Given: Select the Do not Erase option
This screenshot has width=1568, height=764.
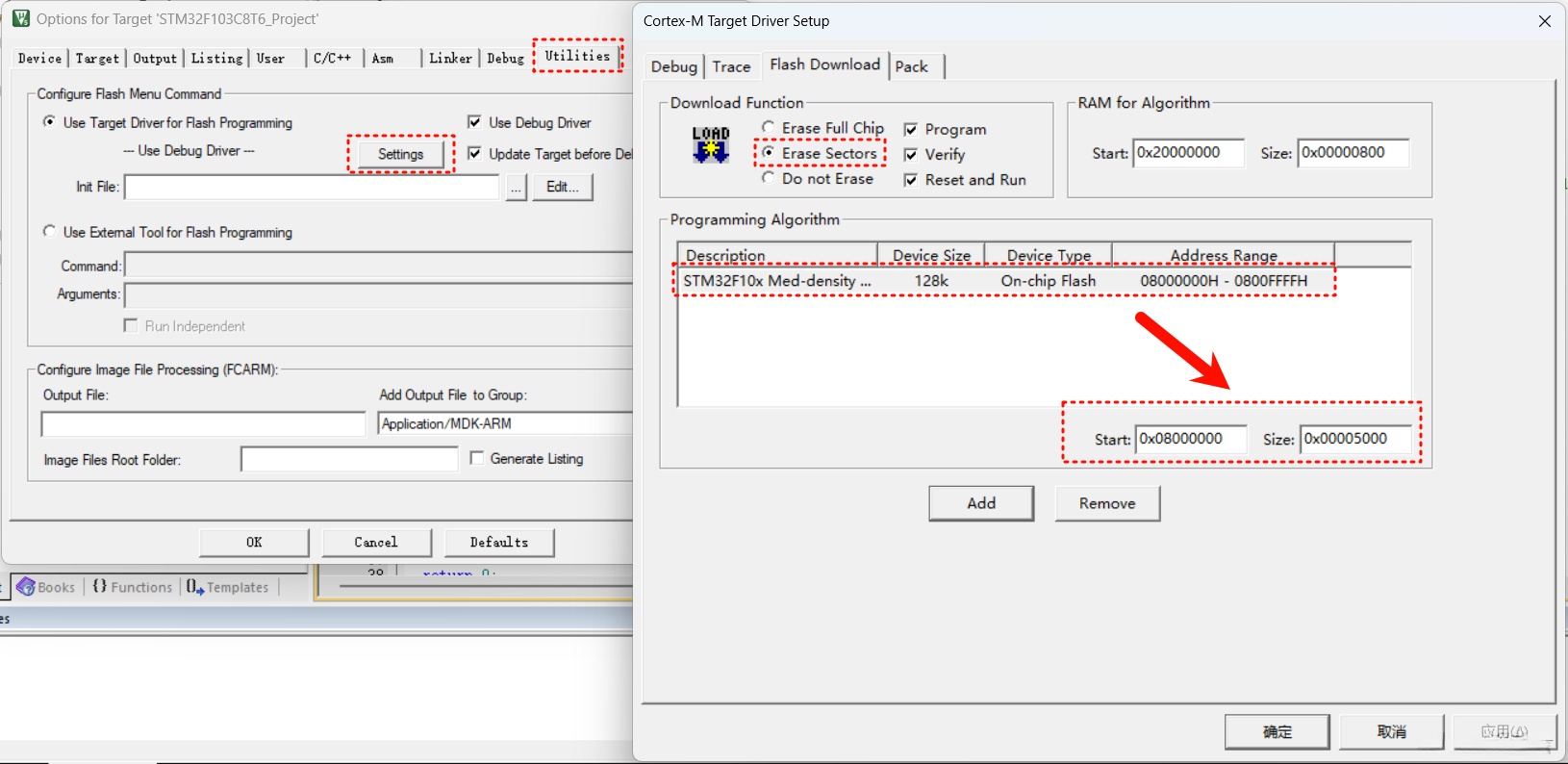Looking at the screenshot, I should 768,178.
